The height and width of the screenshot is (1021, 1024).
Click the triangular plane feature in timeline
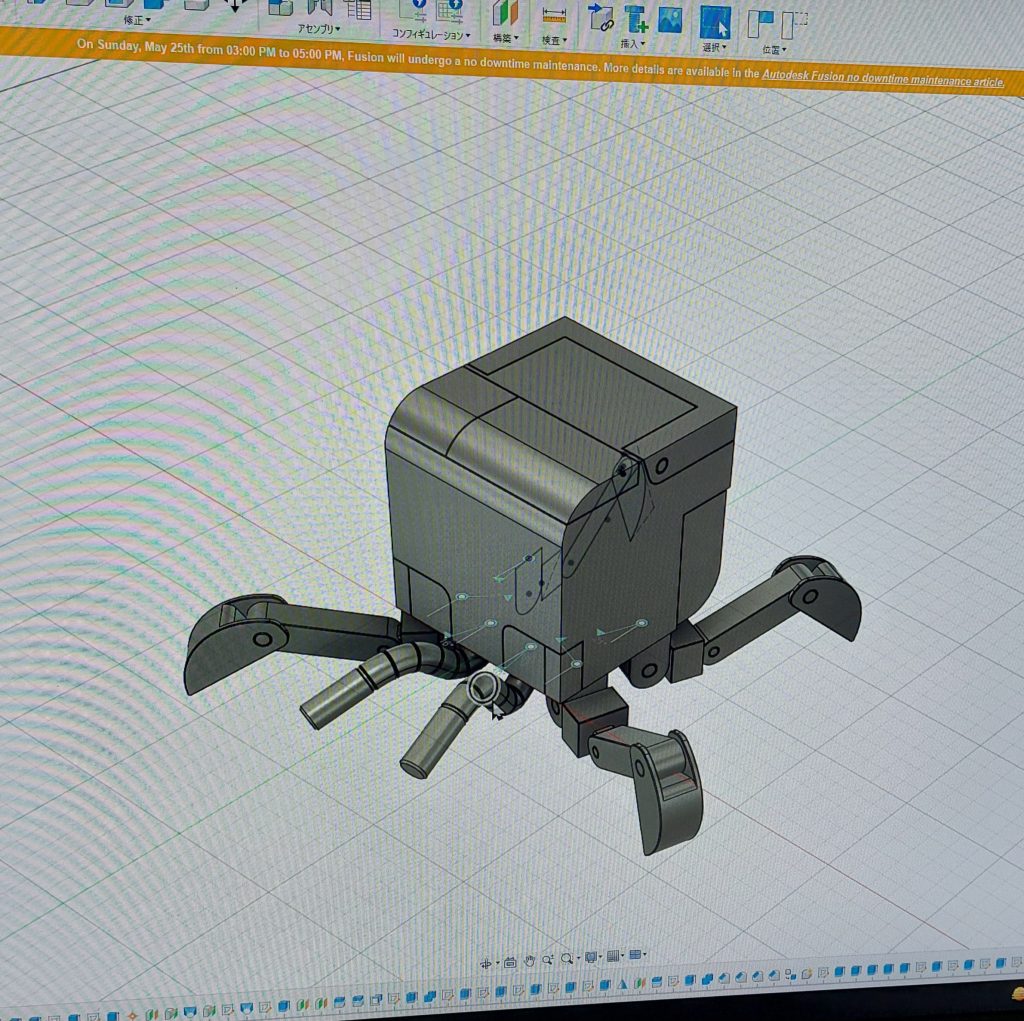621,984
